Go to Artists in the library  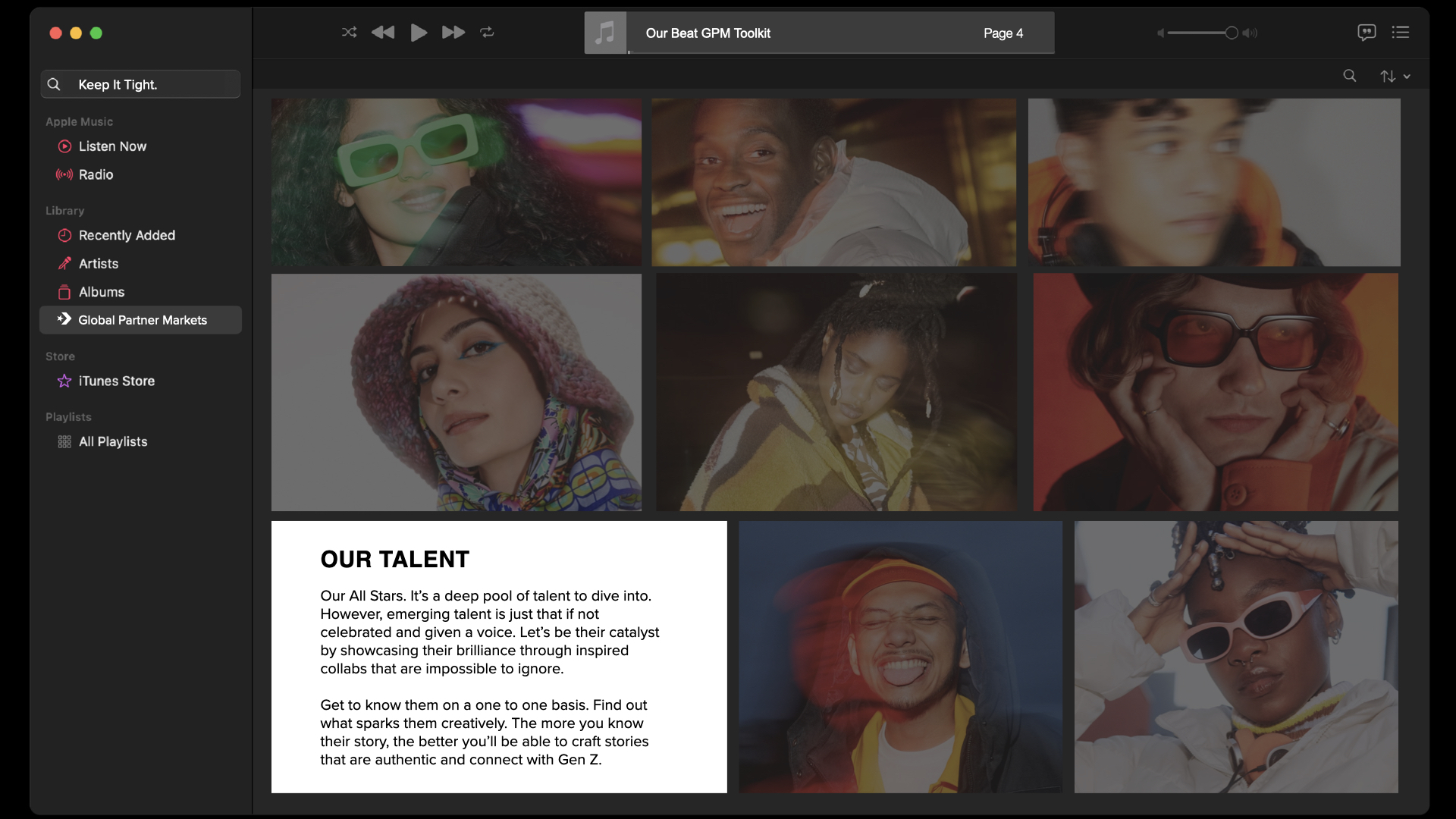click(x=99, y=264)
